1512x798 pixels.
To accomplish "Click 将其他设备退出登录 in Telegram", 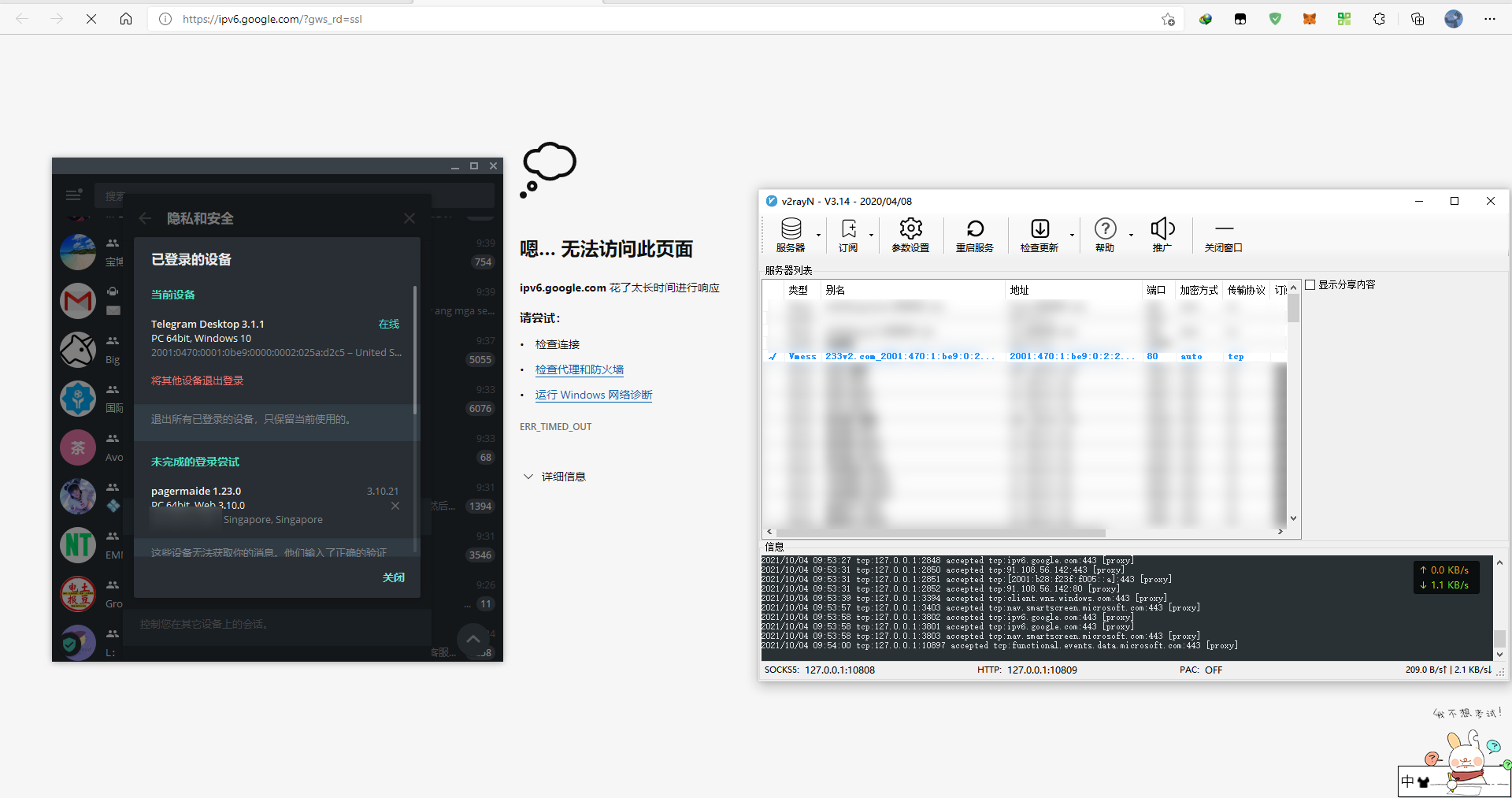I will pos(198,380).
